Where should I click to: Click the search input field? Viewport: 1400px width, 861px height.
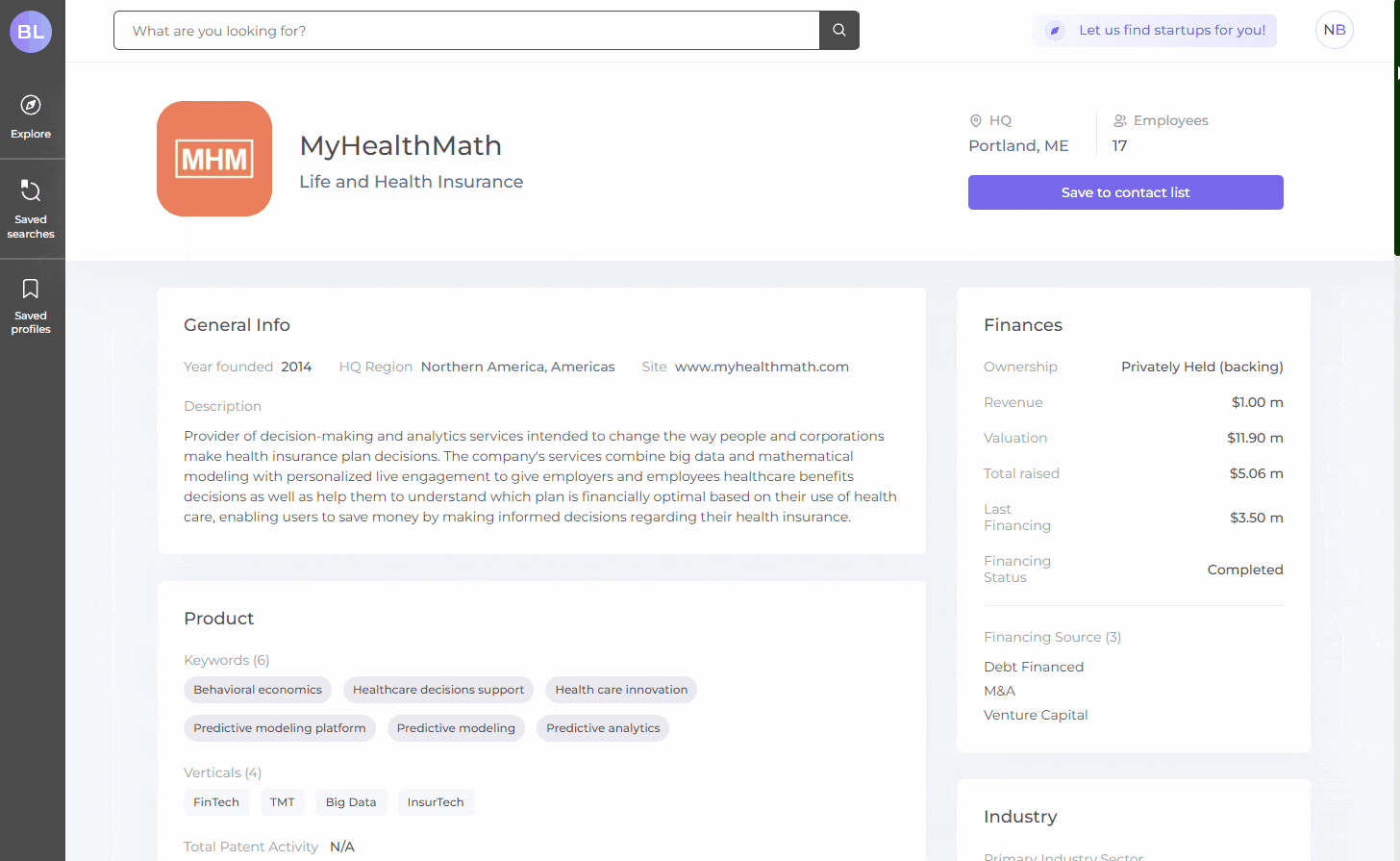click(x=466, y=31)
